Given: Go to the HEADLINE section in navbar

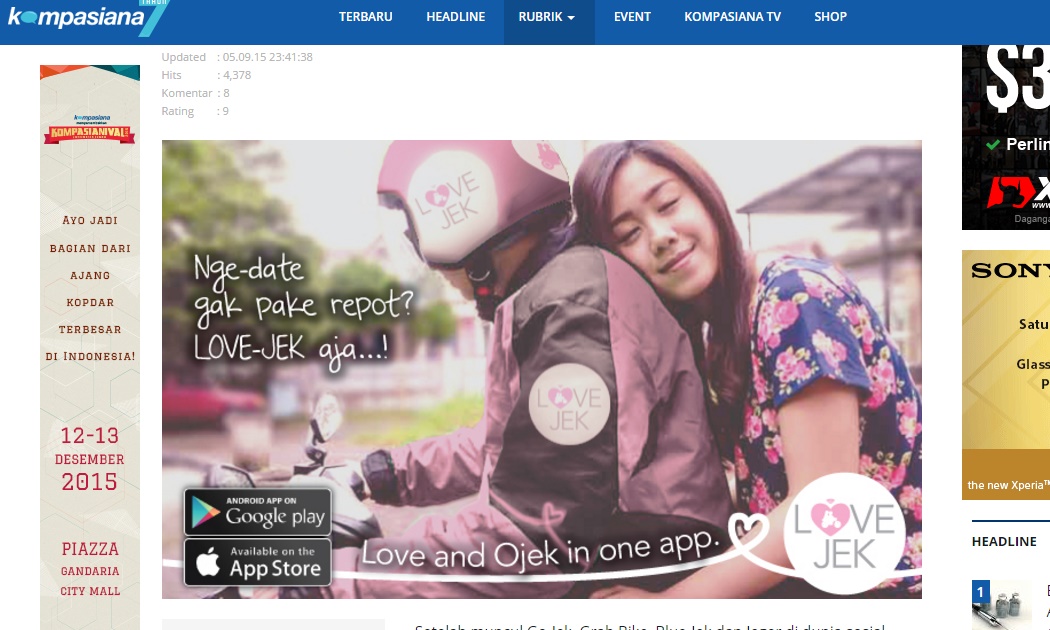Looking at the screenshot, I should pos(455,17).
